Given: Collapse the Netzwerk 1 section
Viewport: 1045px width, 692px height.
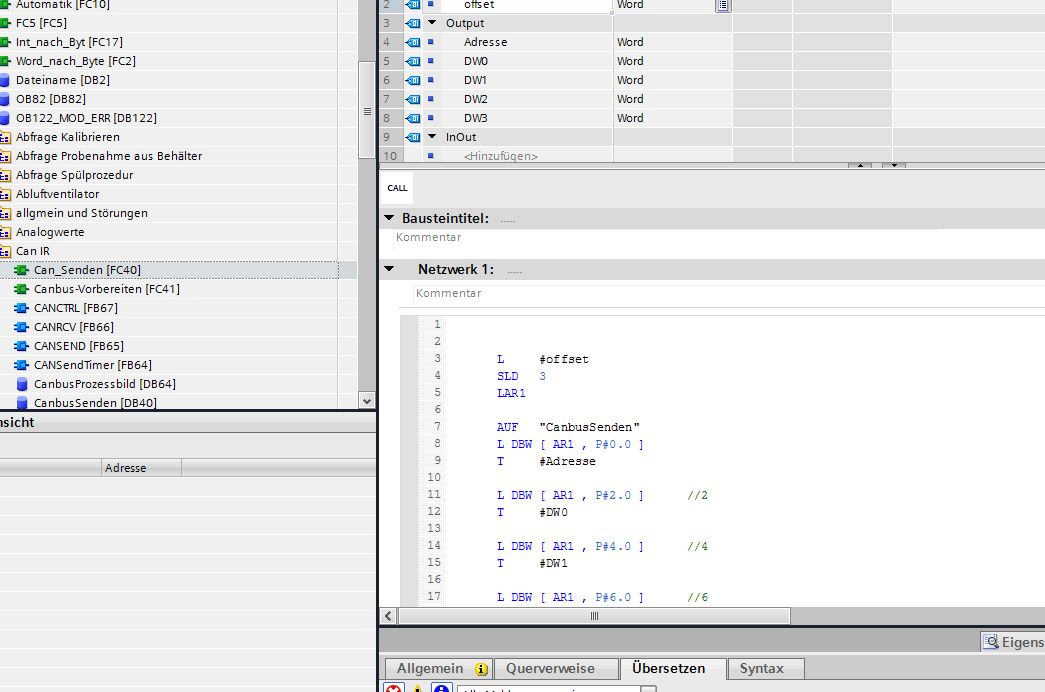Looking at the screenshot, I should tap(390, 270).
